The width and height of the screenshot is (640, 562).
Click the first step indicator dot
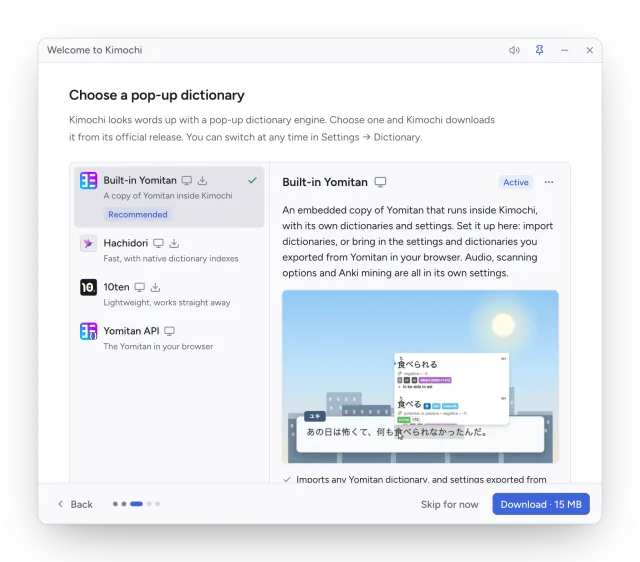click(115, 504)
